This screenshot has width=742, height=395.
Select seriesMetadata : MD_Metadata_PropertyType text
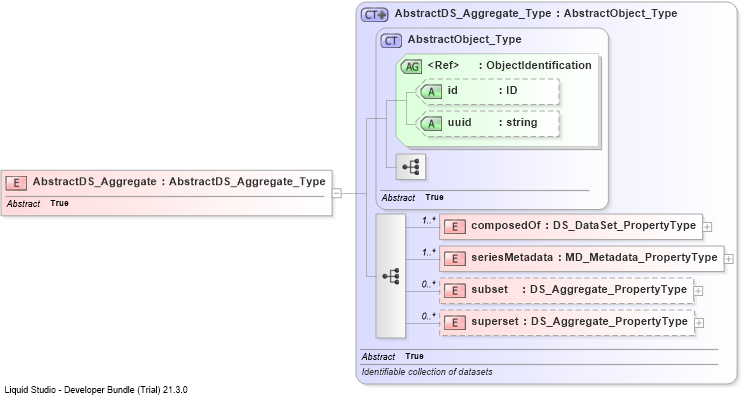pos(594,257)
